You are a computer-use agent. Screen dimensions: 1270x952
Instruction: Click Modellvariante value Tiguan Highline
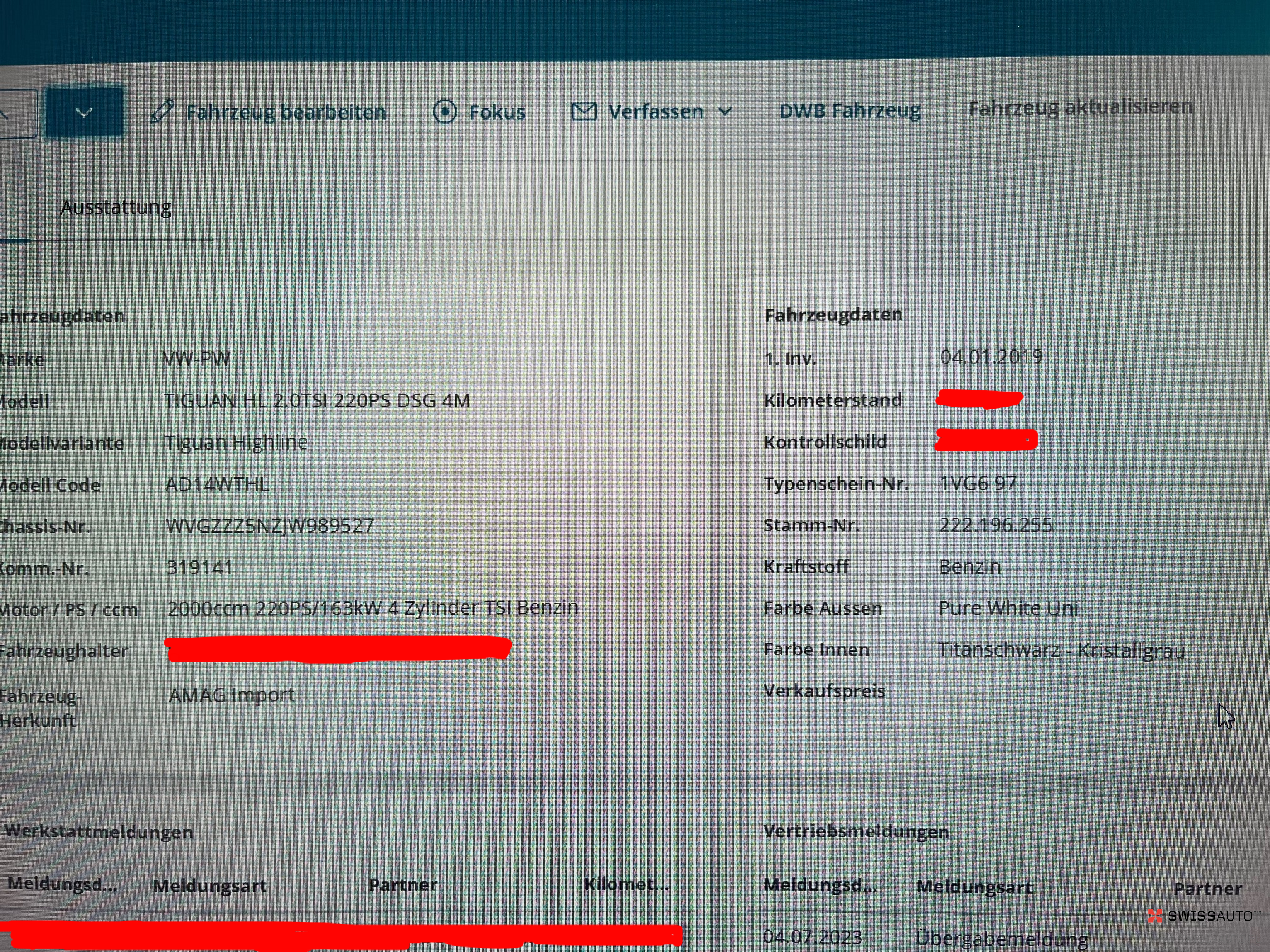coord(236,442)
